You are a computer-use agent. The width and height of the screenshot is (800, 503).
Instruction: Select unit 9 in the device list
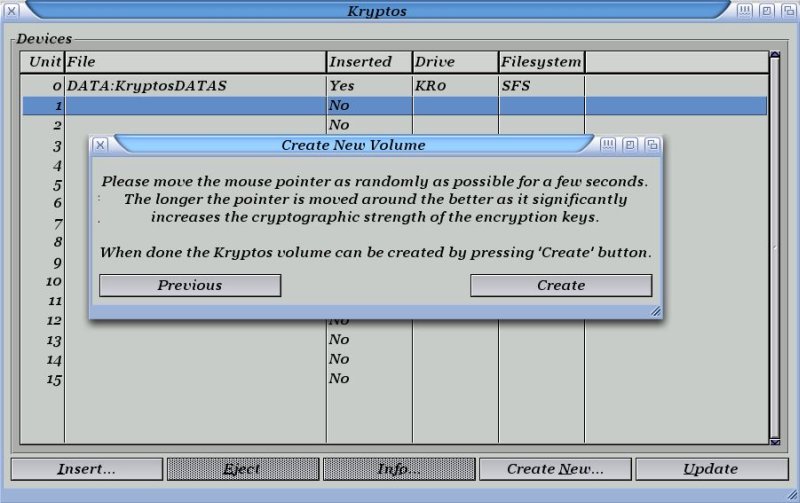(57, 263)
